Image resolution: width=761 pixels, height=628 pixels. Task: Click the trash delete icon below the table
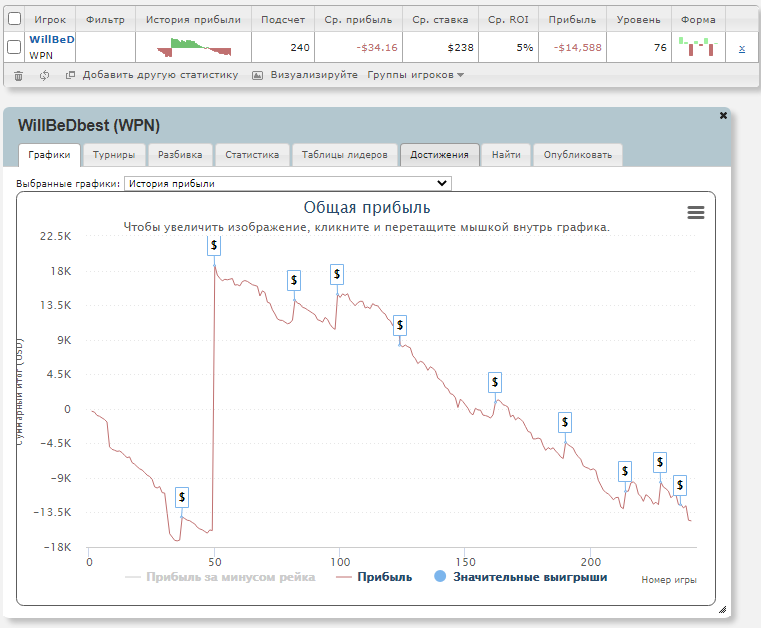point(18,75)
